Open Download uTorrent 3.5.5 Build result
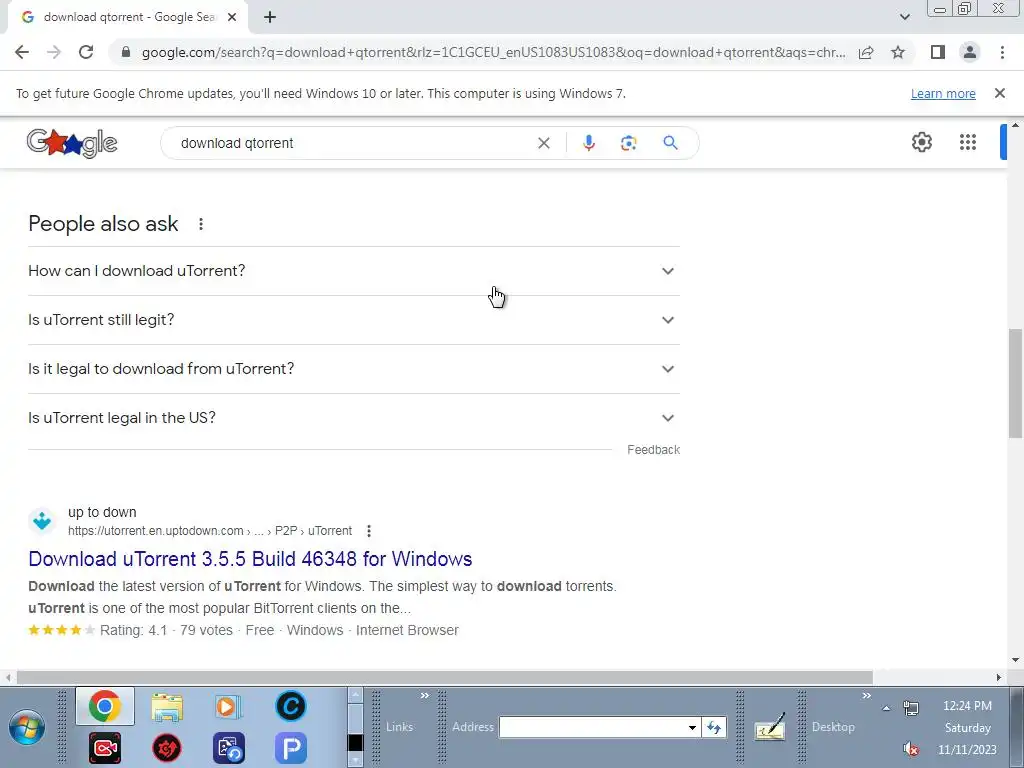 [250, 559]
